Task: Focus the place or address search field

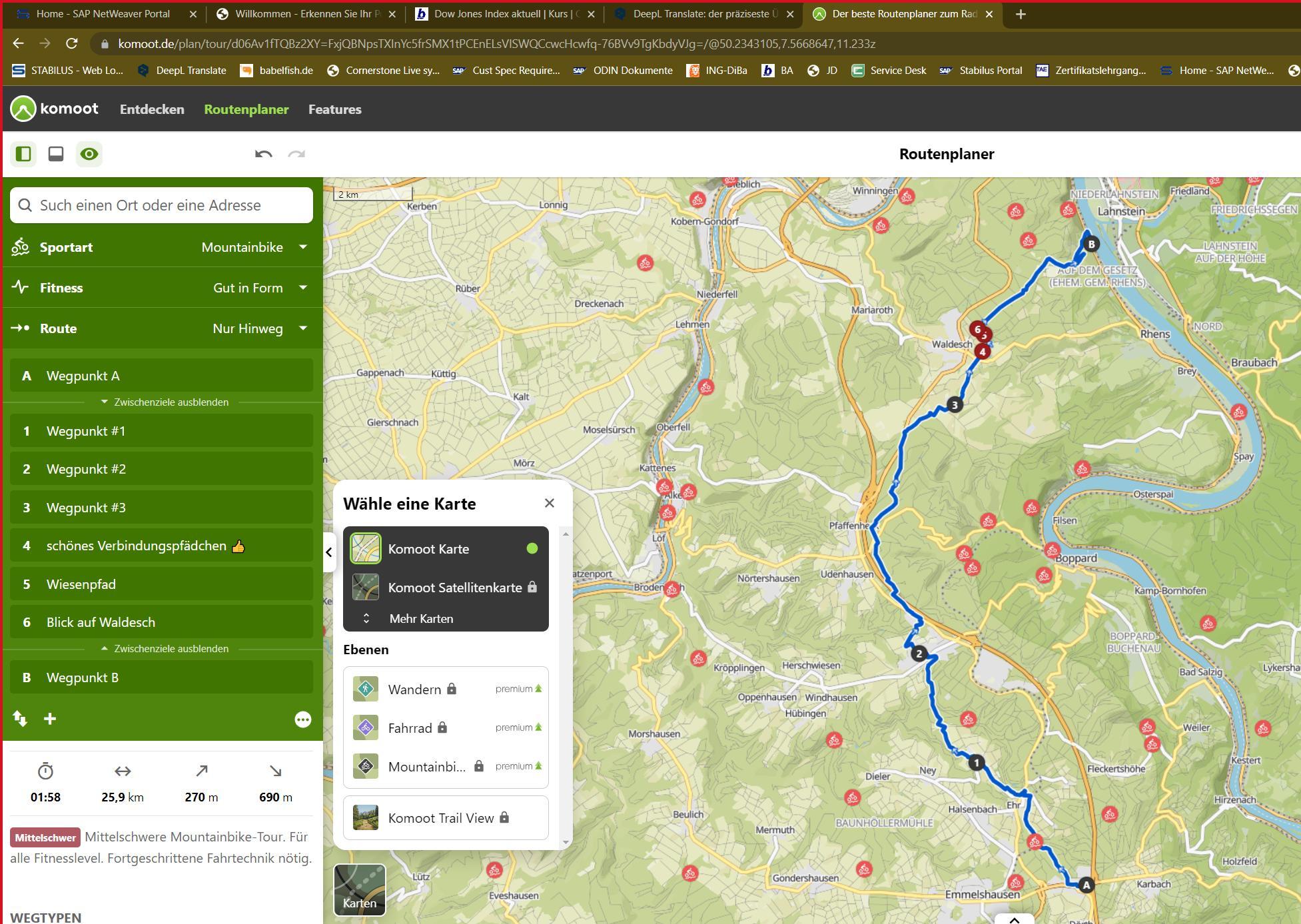Action: [161, 205]
